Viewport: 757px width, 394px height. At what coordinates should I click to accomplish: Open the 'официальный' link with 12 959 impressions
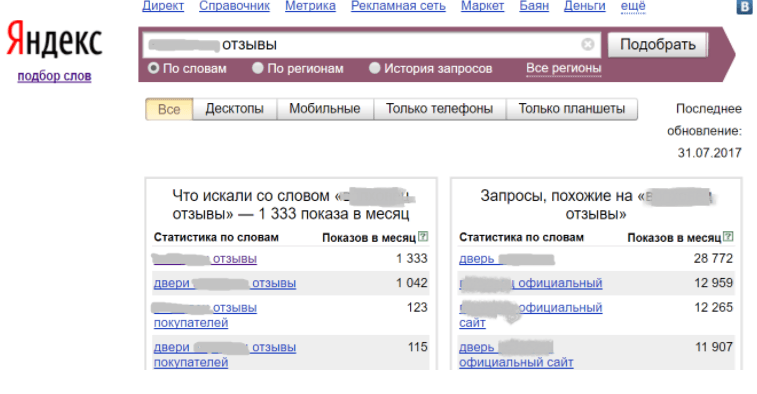tap(531, 283)
